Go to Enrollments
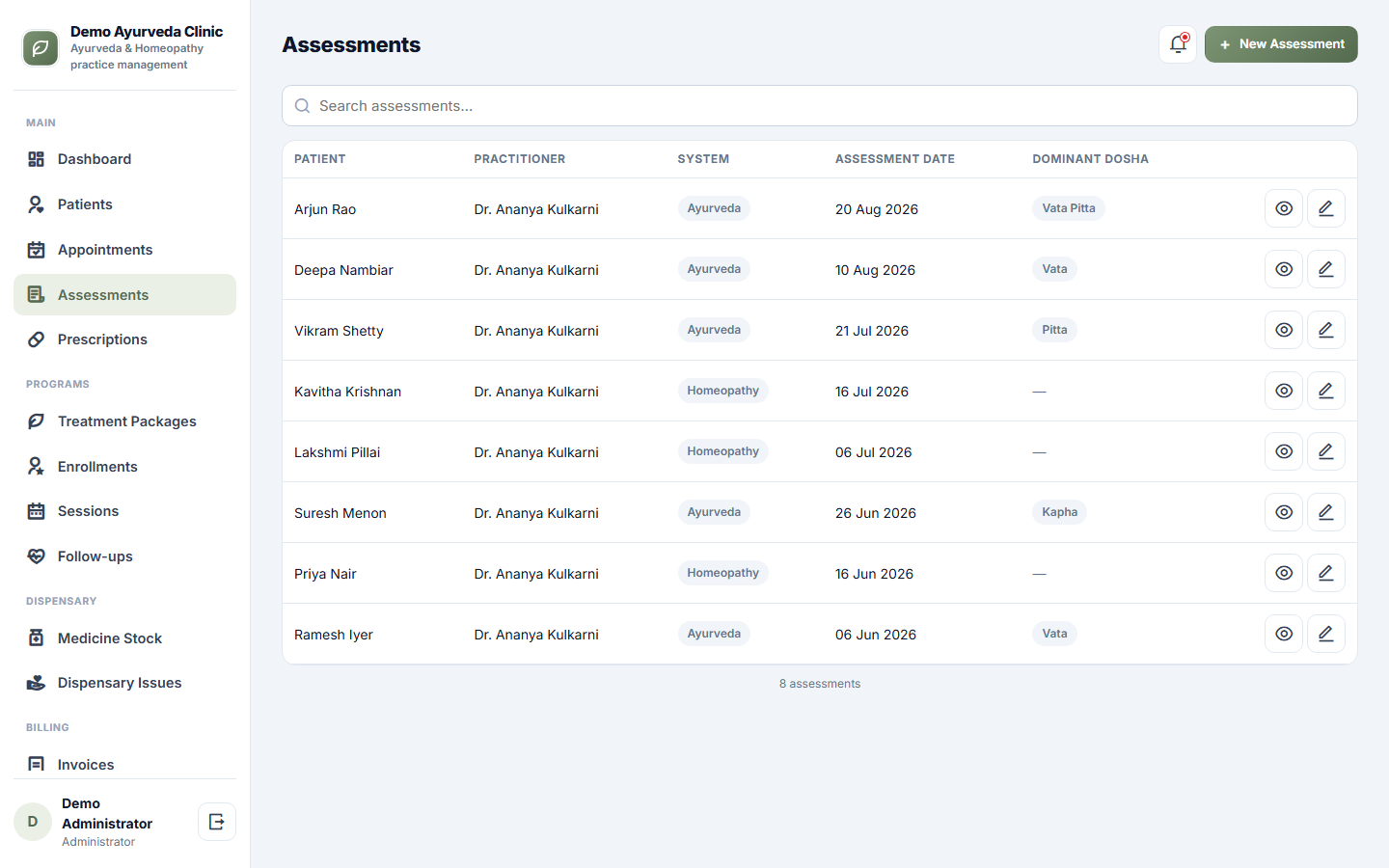The image size is (1389, 868). 124,467
